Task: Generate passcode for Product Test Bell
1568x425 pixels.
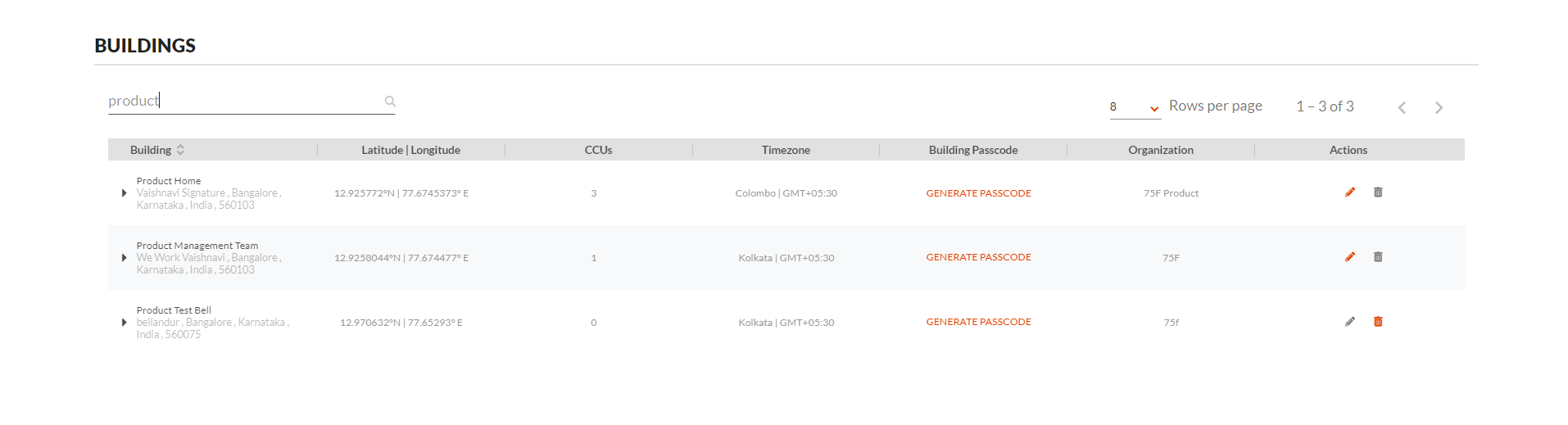Action: pyautogui.click(x=978, y=322)
